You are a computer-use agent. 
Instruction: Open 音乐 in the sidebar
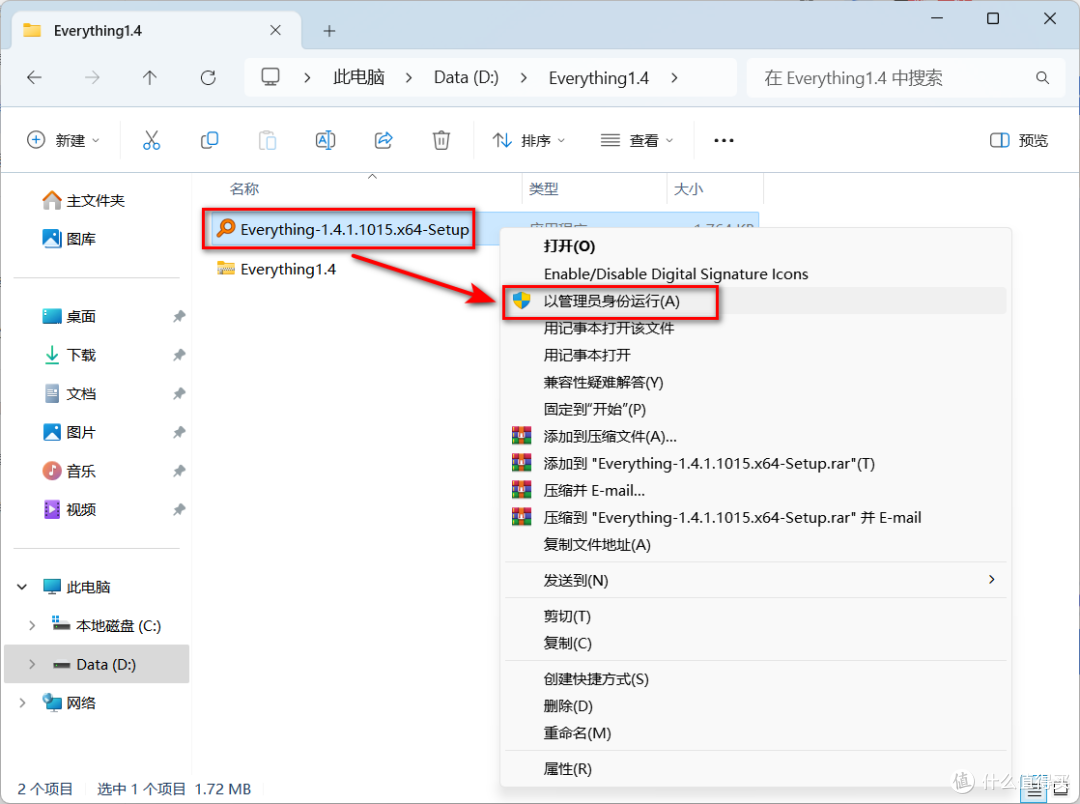coord(70,471)
